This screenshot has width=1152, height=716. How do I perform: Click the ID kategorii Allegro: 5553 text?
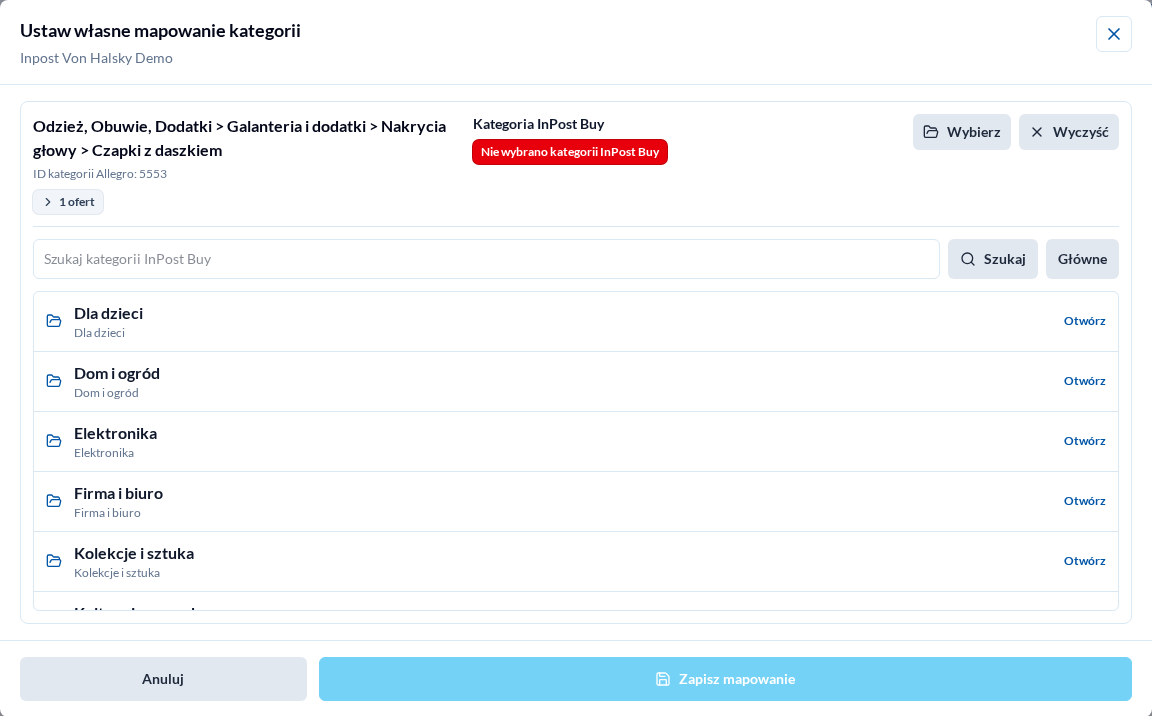click(100, 174)
